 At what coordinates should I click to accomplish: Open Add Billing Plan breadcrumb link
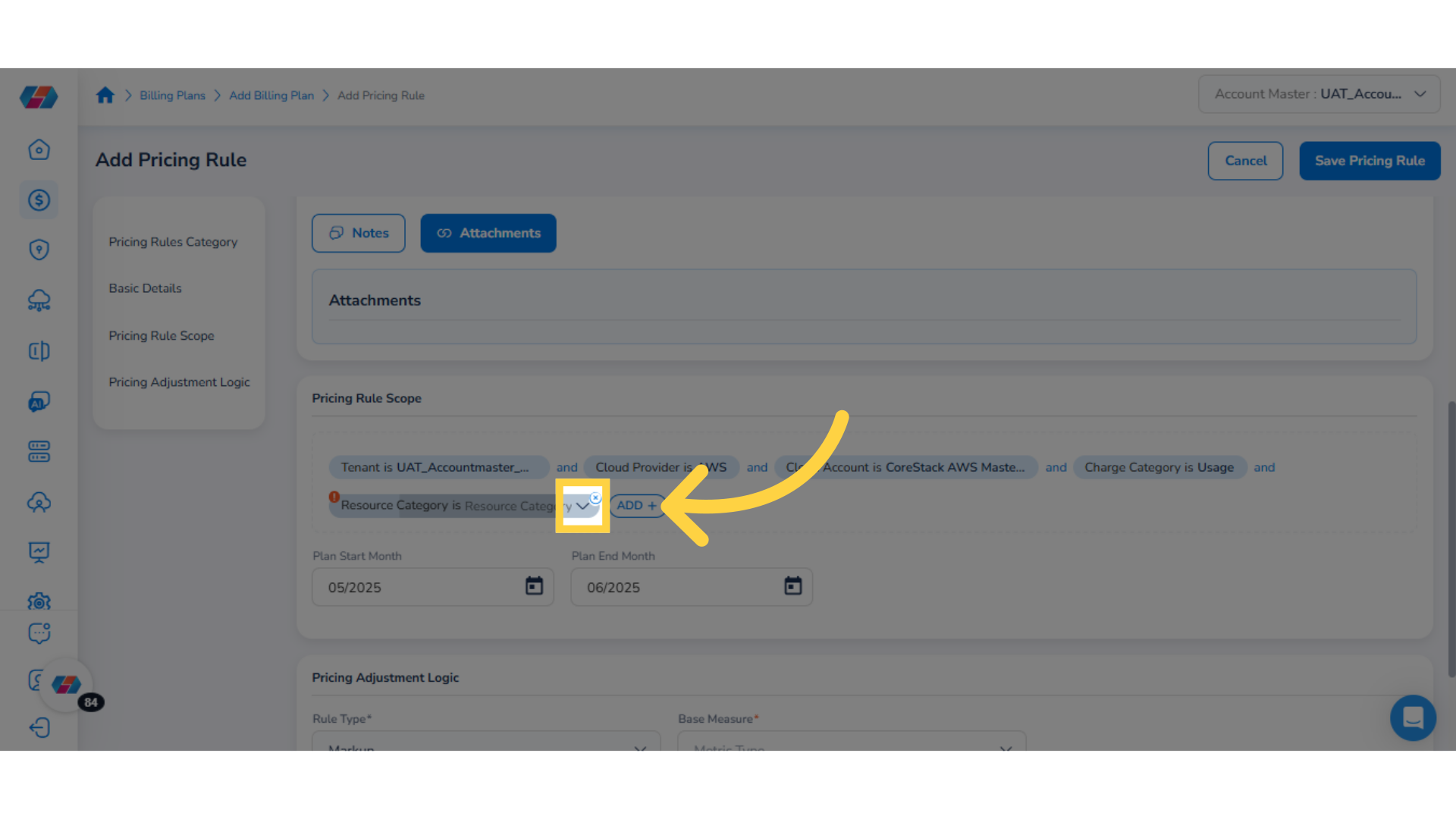(271, 96)
